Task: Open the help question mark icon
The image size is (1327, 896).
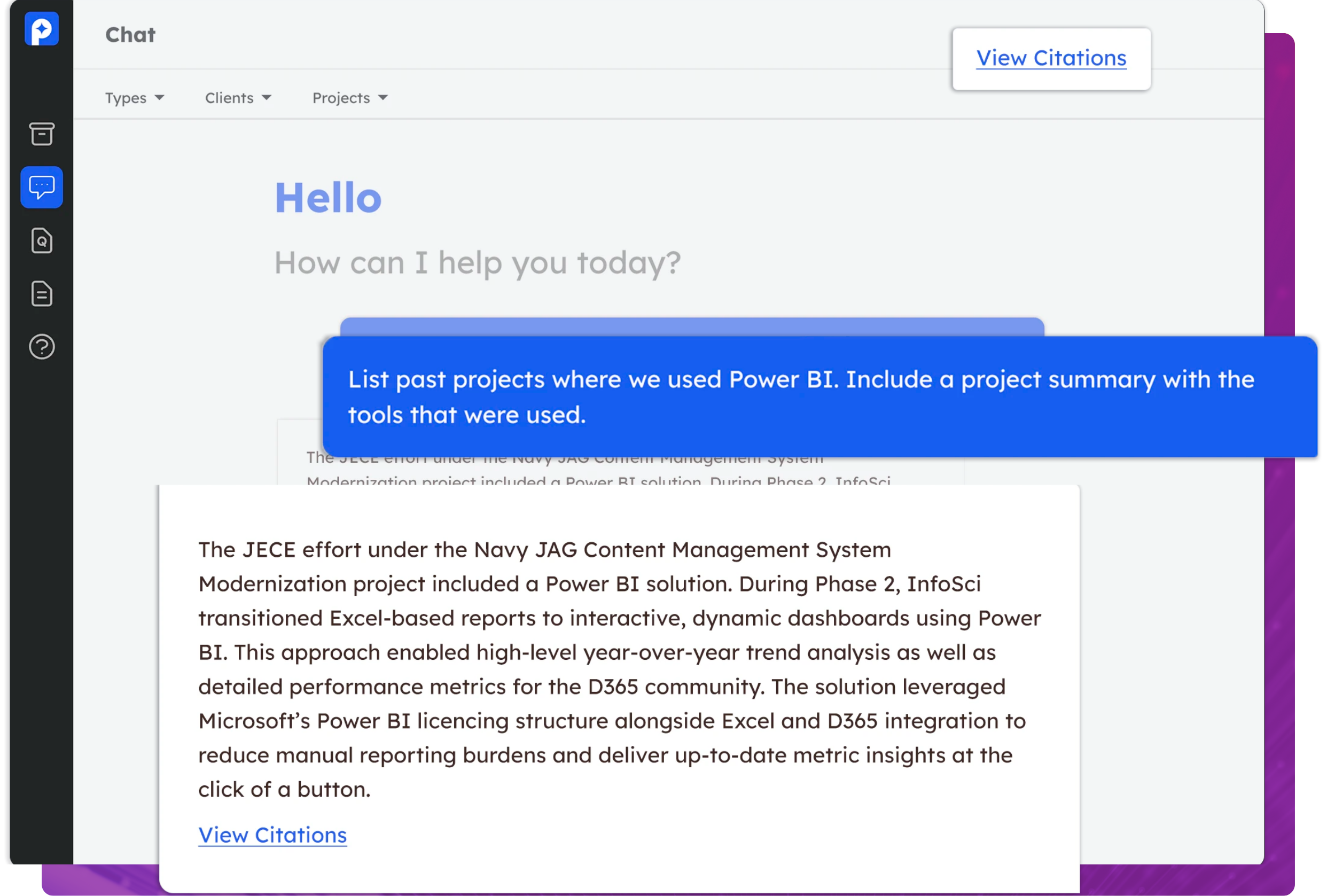Action: pyautogui.click(x=42, y=347)
